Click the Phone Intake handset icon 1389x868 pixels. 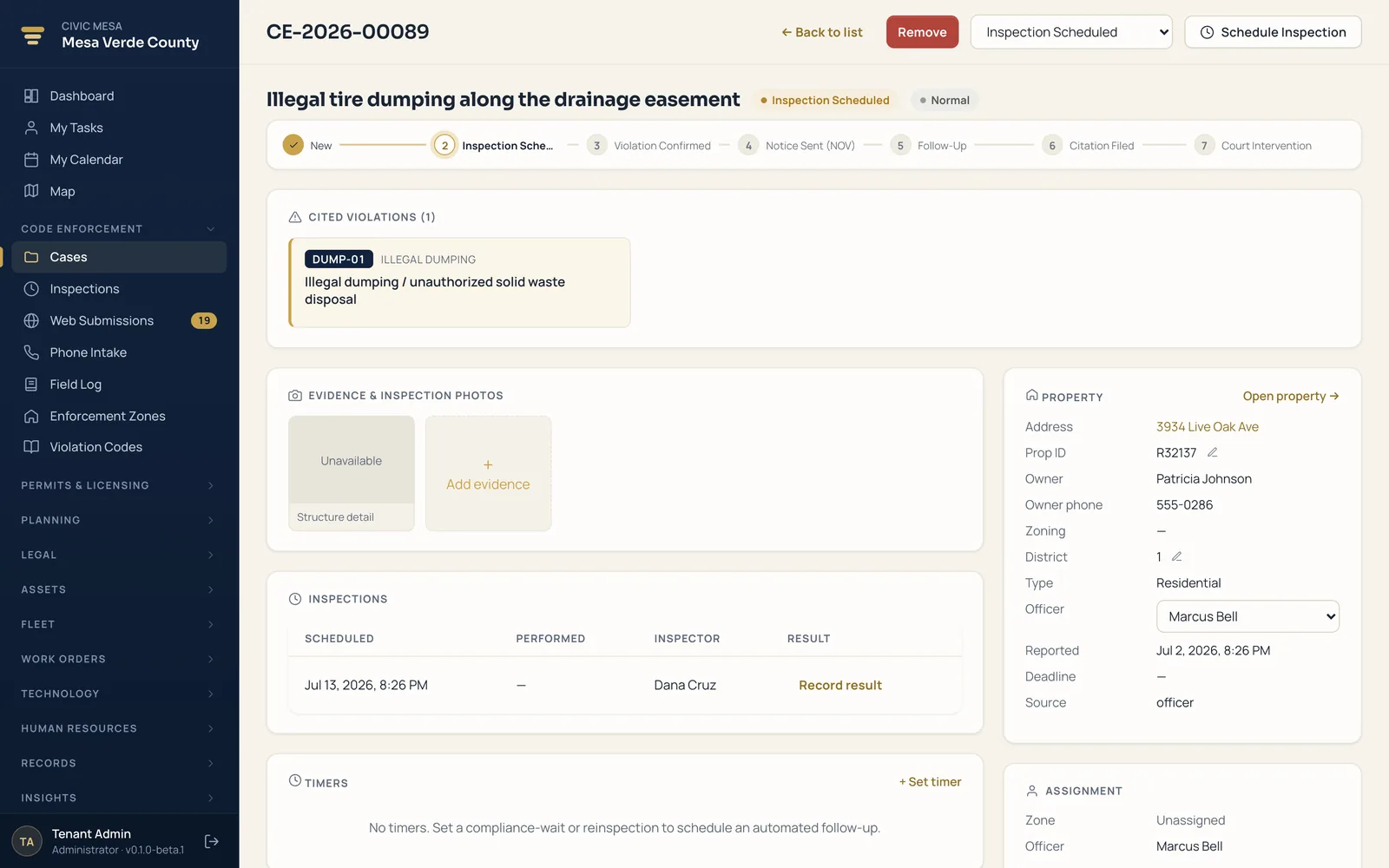(31, 352)
